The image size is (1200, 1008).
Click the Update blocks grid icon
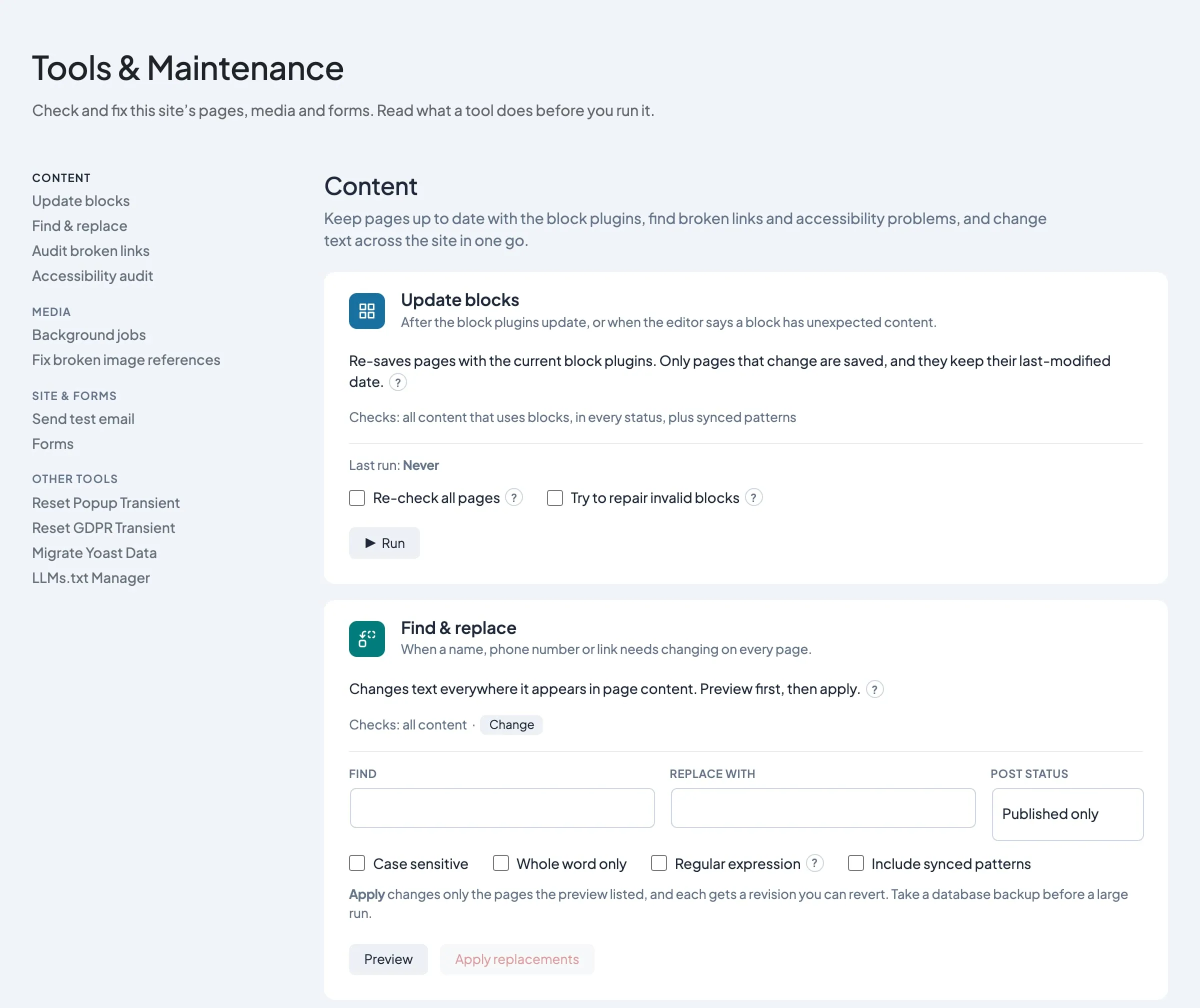(367, 311)
